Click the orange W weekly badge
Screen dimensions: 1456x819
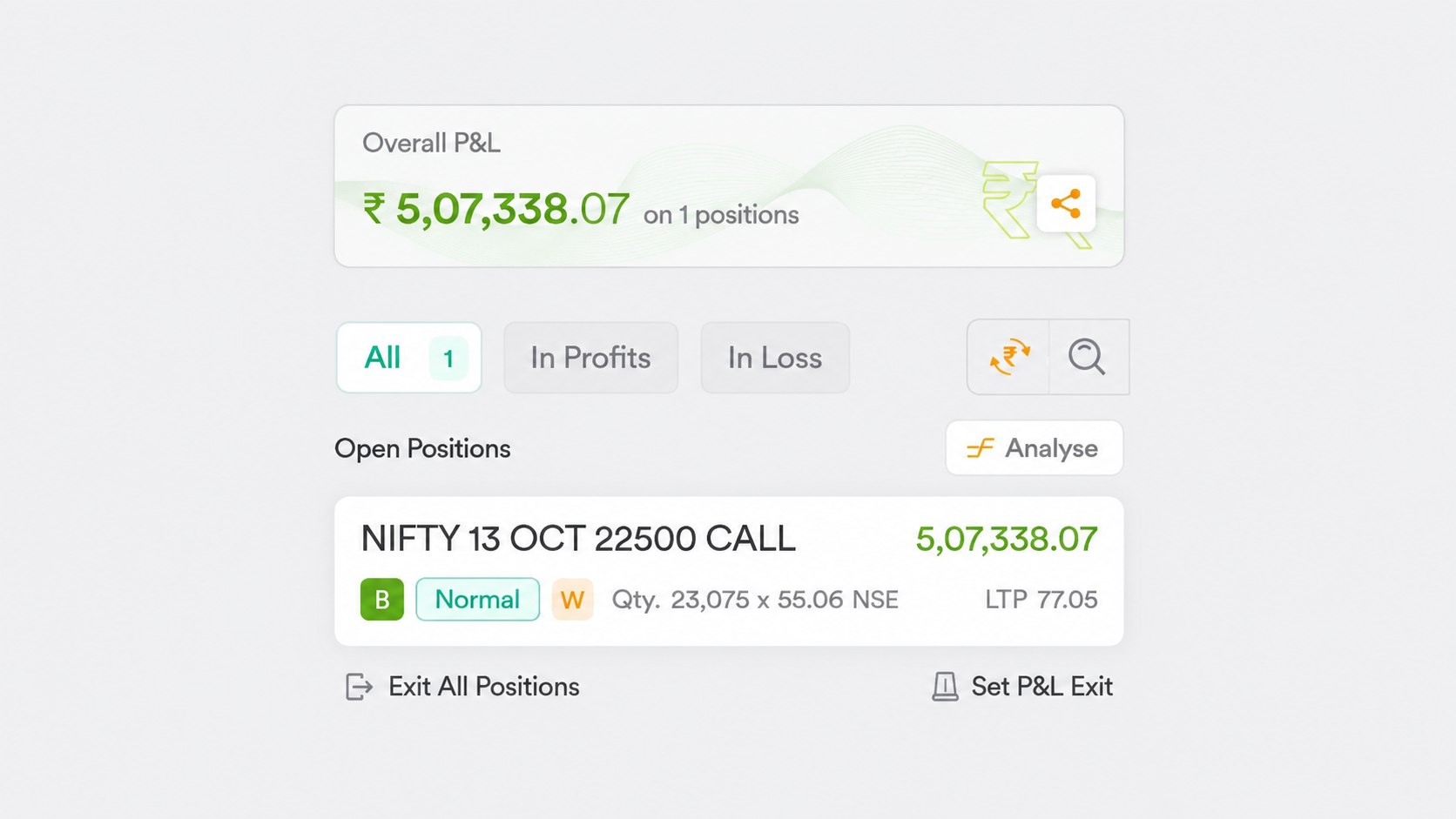click(572, 599)
